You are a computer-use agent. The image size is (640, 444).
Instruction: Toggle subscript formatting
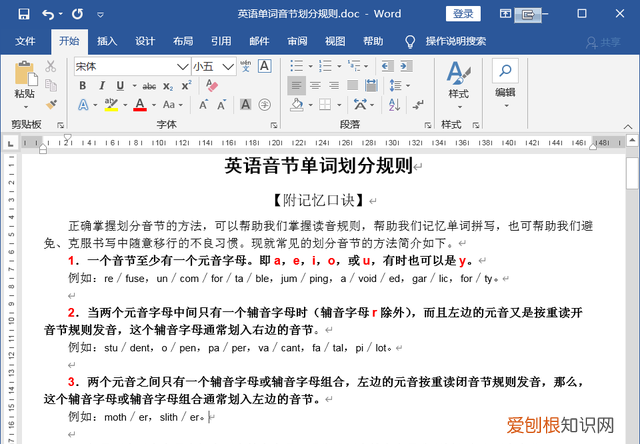coord(168,86)
